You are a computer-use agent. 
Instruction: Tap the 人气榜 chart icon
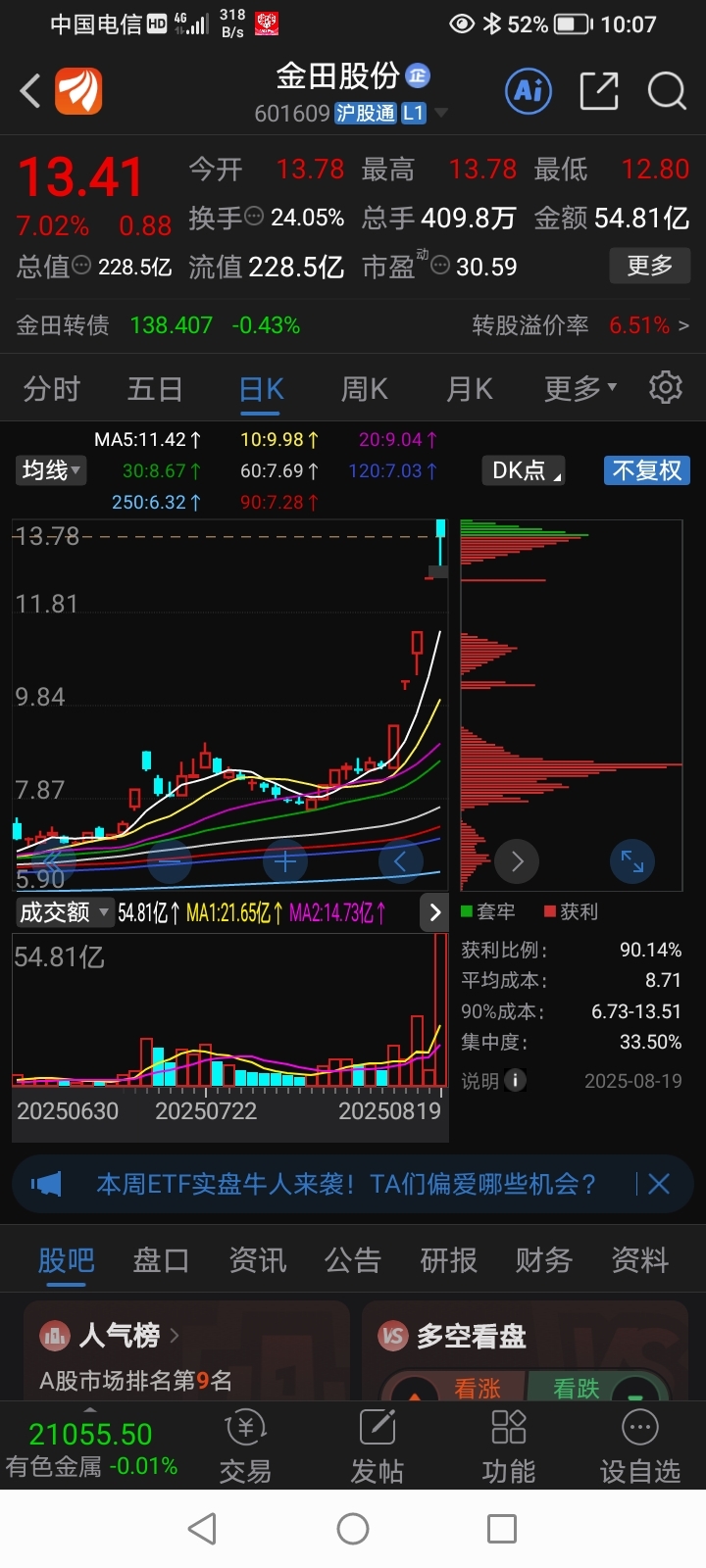coord(55,1335)
